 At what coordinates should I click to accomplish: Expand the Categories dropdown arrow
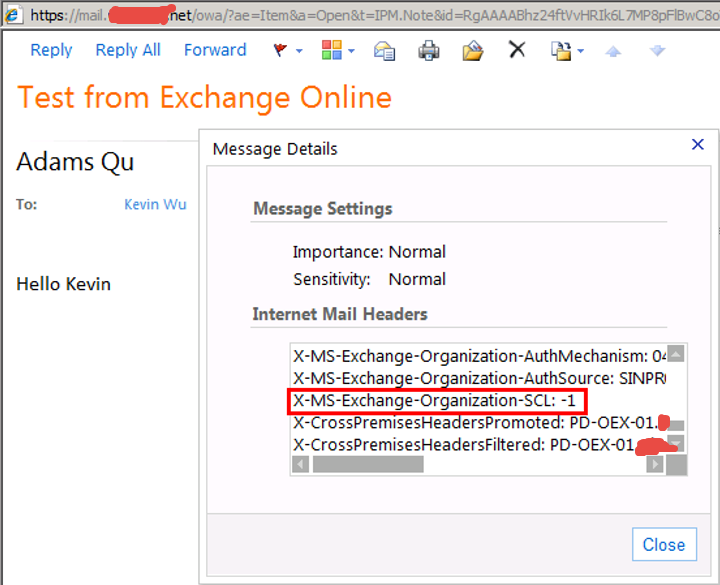[351, 51]
